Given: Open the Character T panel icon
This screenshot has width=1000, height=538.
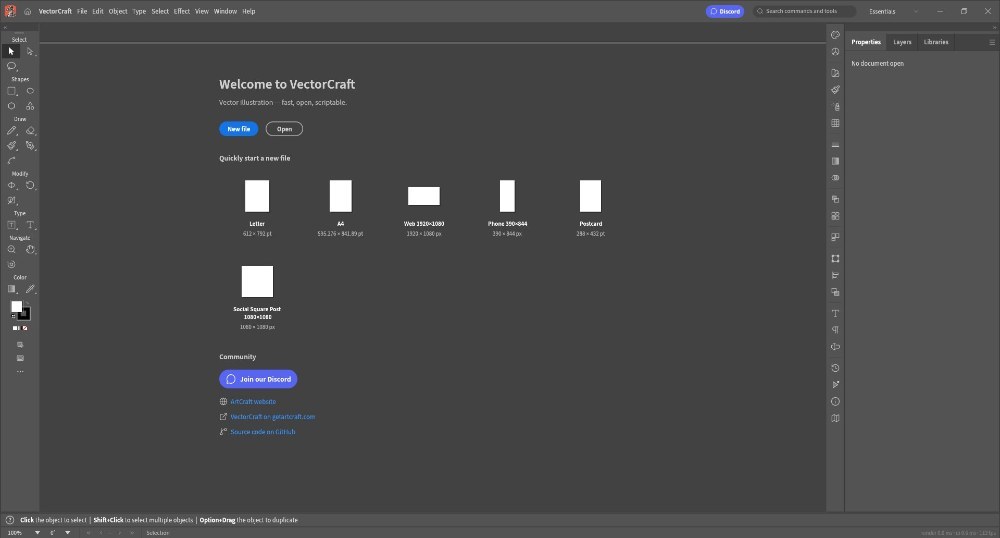Looking at the screenshot, I should [835, 314].
